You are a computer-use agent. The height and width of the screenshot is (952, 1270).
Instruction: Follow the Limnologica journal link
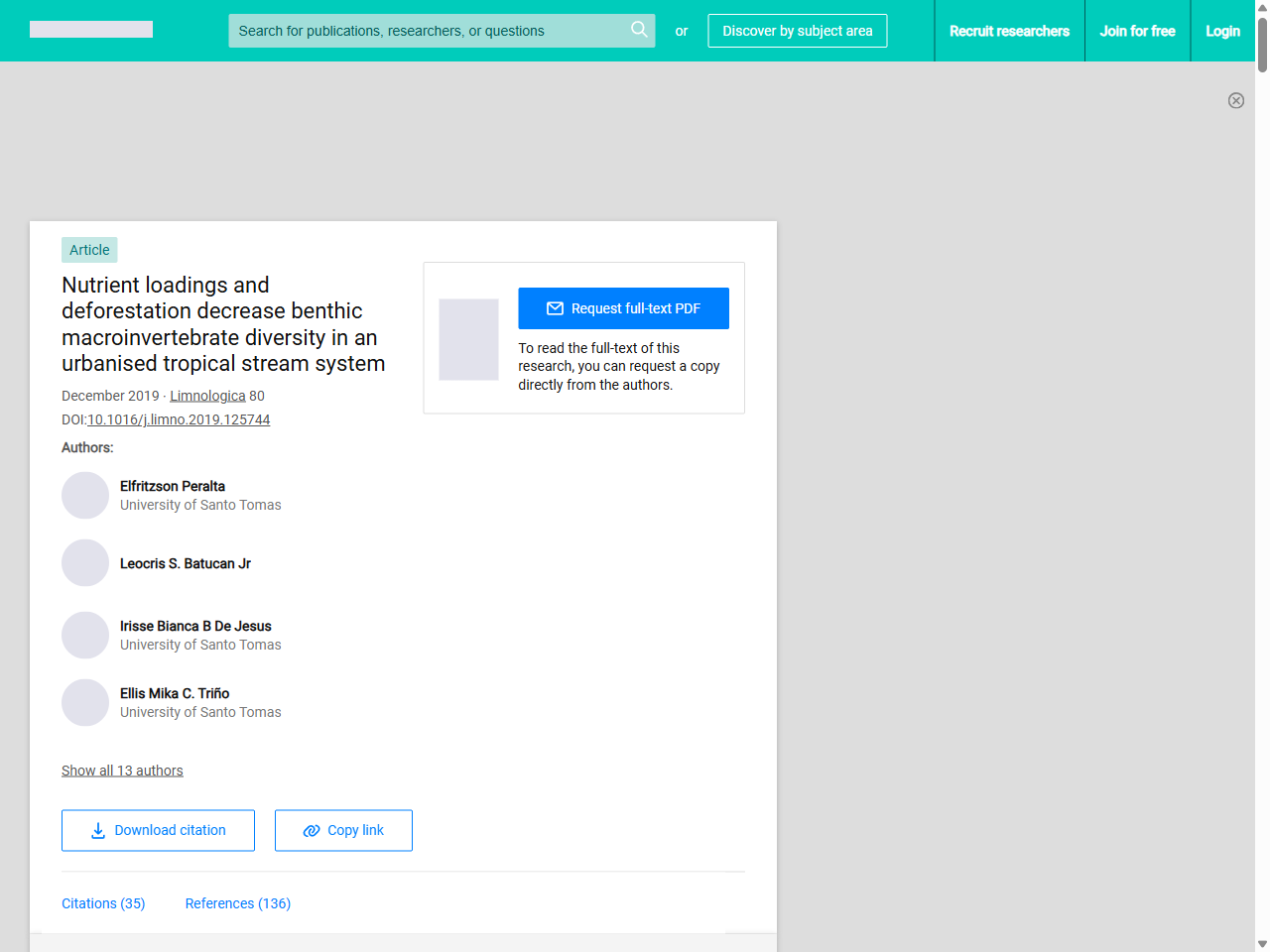click(x=207, y=396)
